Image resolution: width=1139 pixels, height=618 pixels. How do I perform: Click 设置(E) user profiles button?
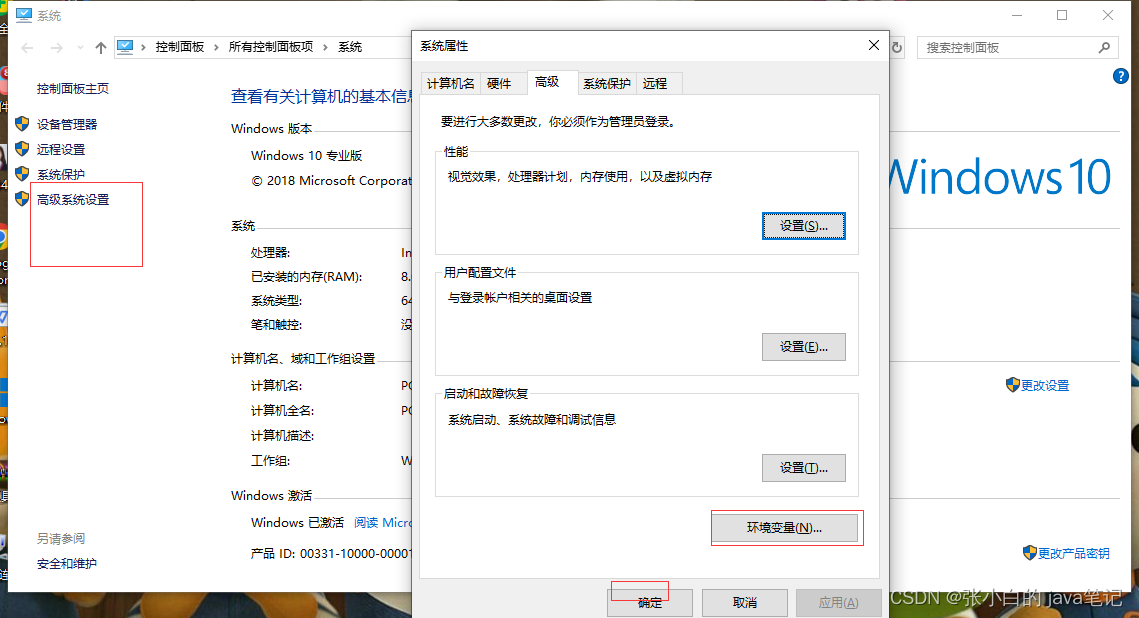(x=803, y=347)
